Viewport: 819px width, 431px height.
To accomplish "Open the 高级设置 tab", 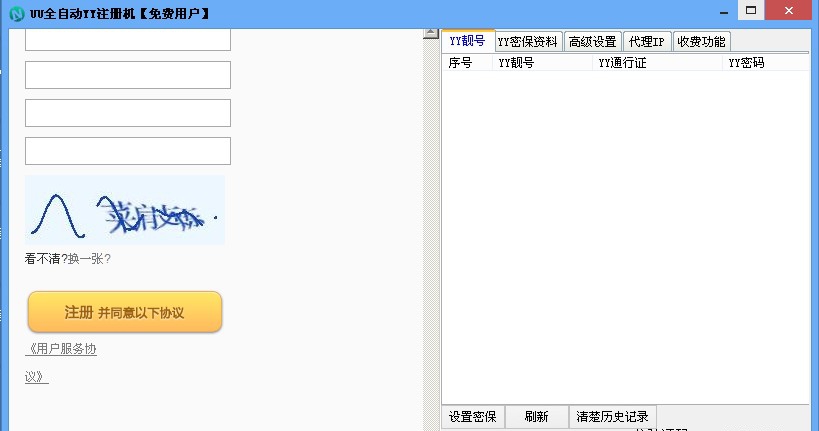I will pyautogui.click(x=593, y=42).
